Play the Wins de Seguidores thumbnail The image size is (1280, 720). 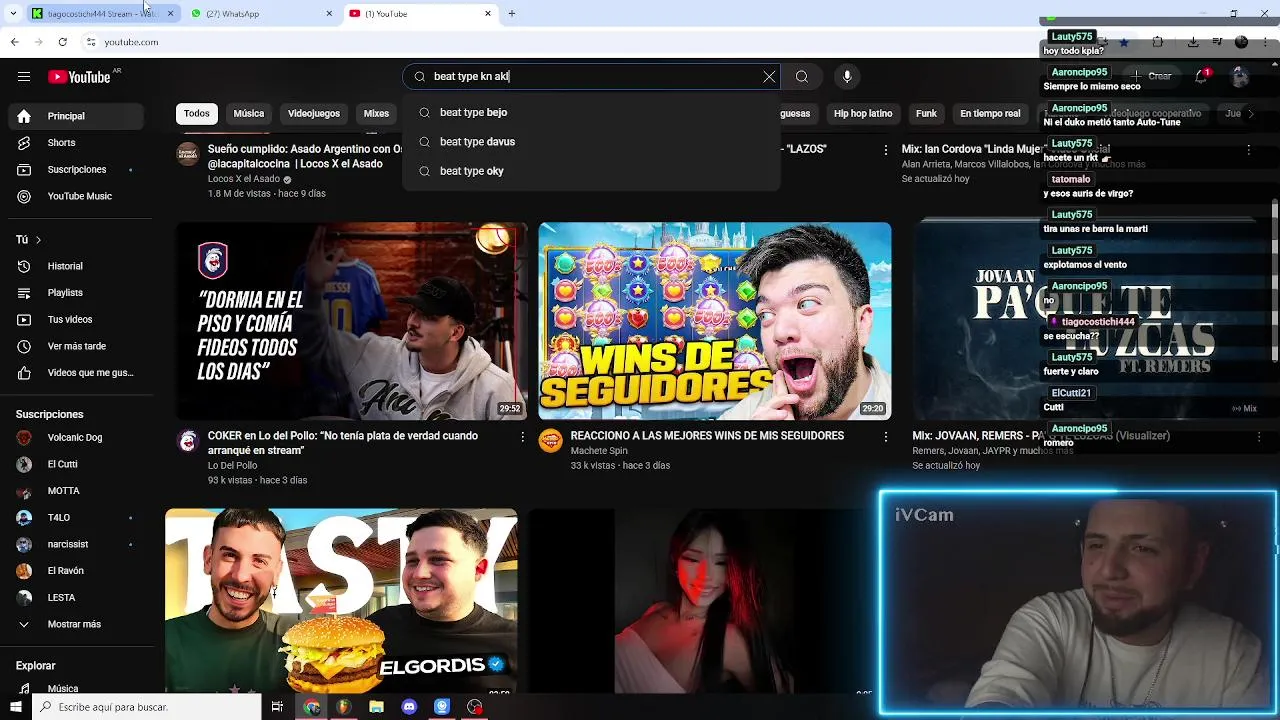(714, 321)
